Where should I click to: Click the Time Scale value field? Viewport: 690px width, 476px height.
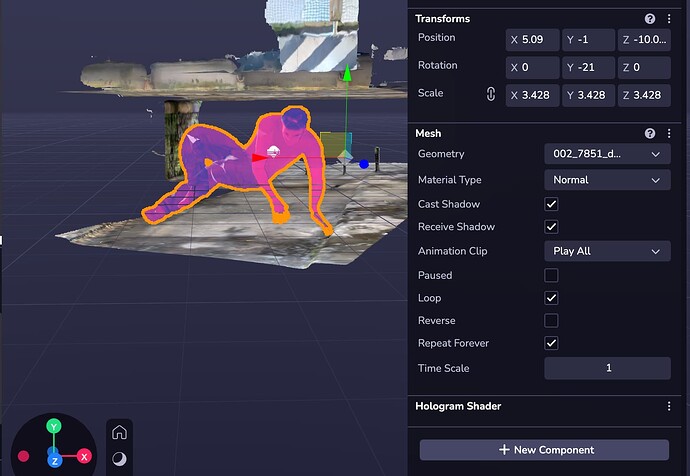click(607, 368)
